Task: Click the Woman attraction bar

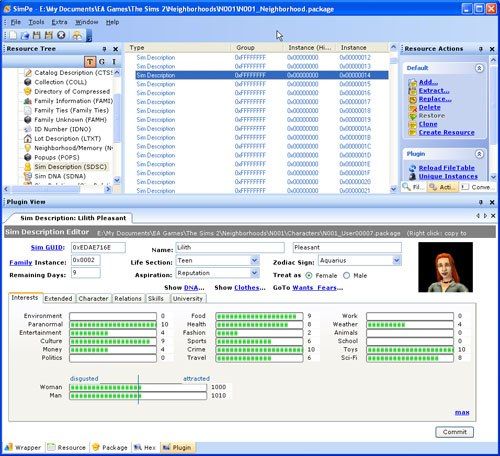Action: point(138,387)
